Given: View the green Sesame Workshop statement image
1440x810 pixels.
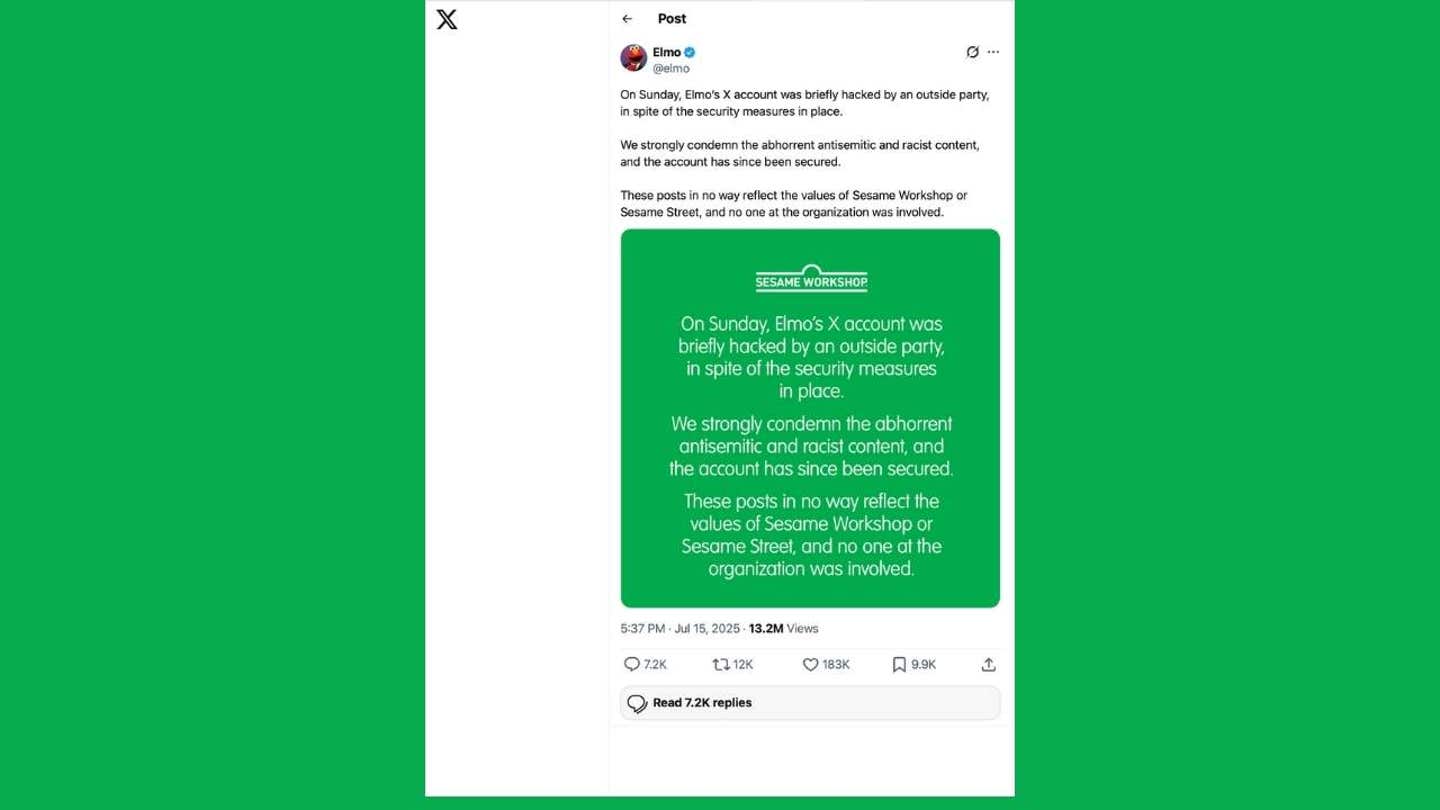Looking at the screenshot, I should pos(810,418).
